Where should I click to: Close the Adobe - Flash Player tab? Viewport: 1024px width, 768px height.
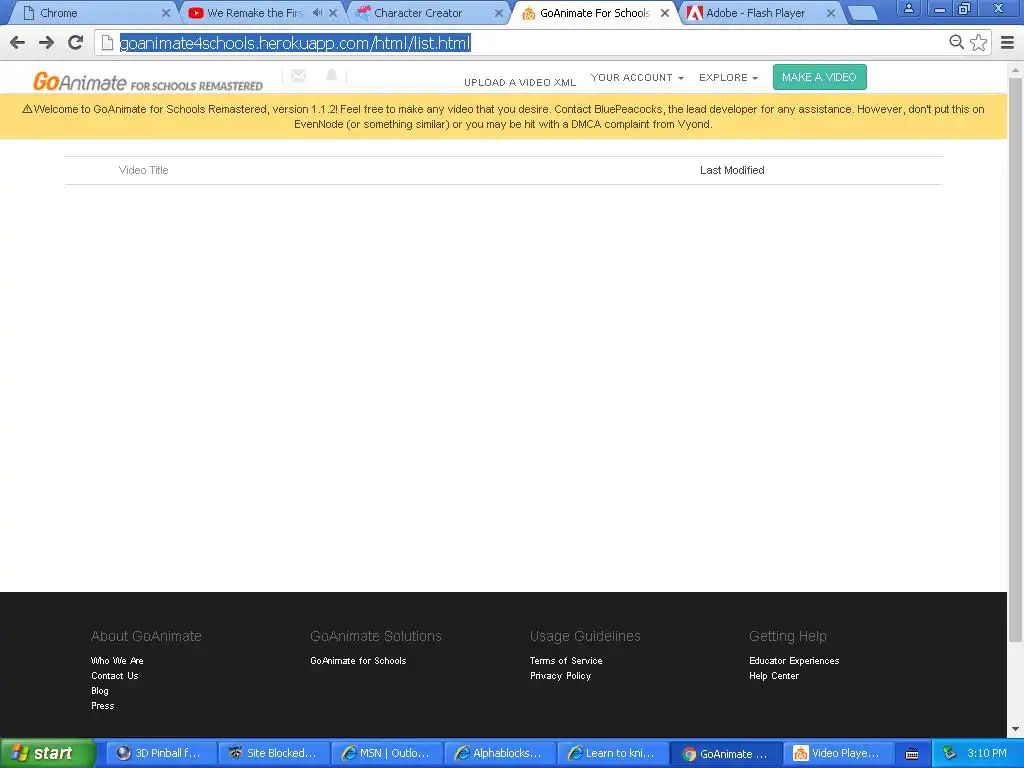(831, 13)
